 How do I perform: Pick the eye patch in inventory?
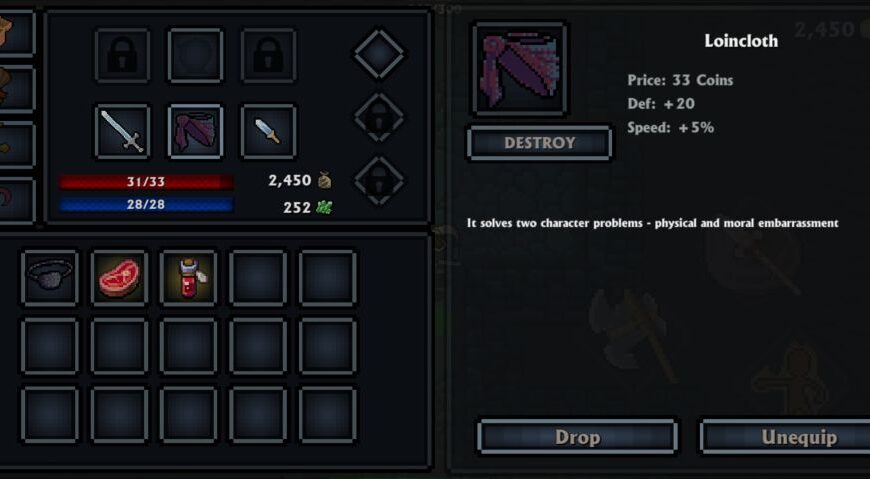coord(50,278)
